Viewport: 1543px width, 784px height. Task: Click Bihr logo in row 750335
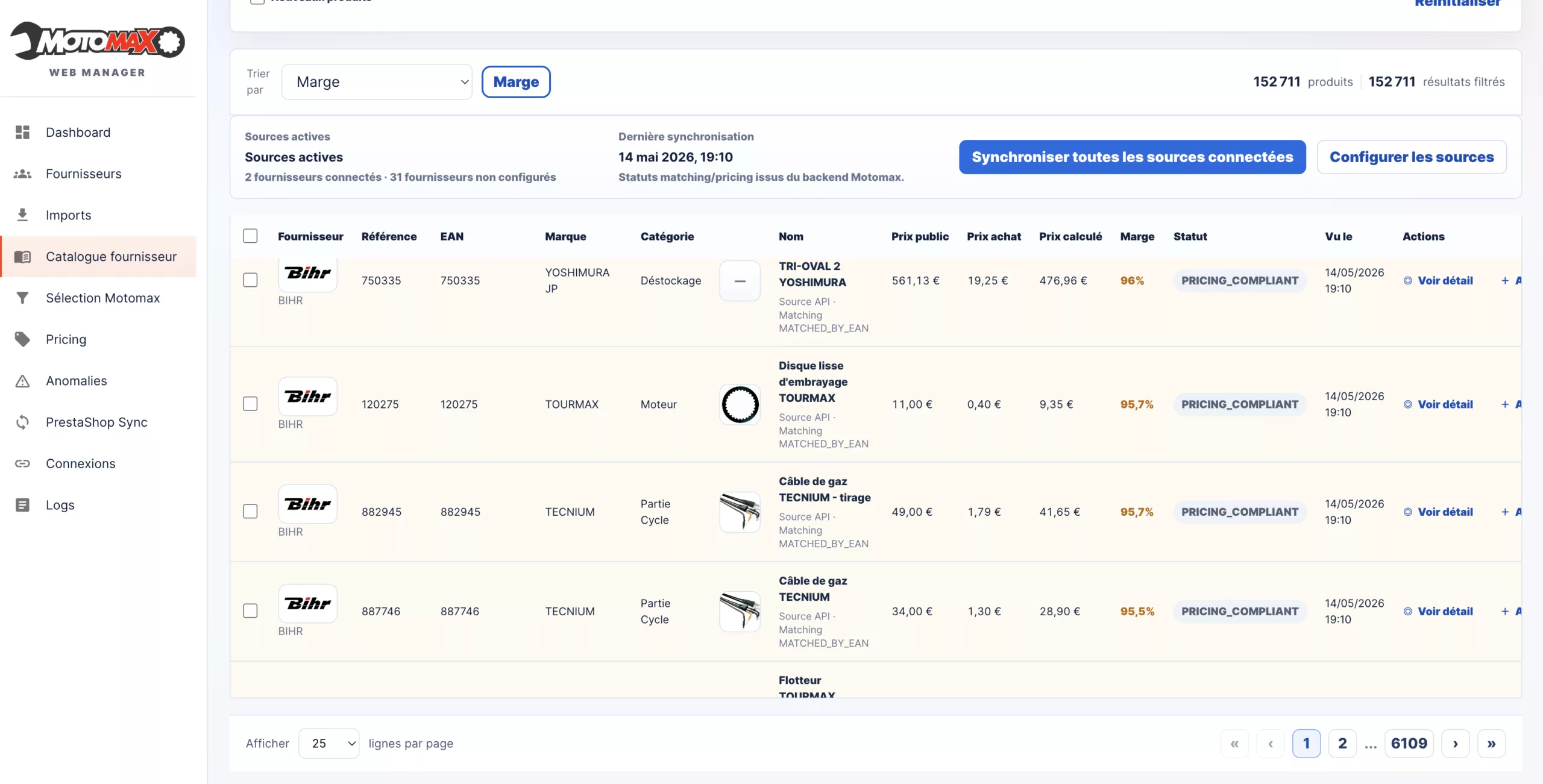[307, 274]
